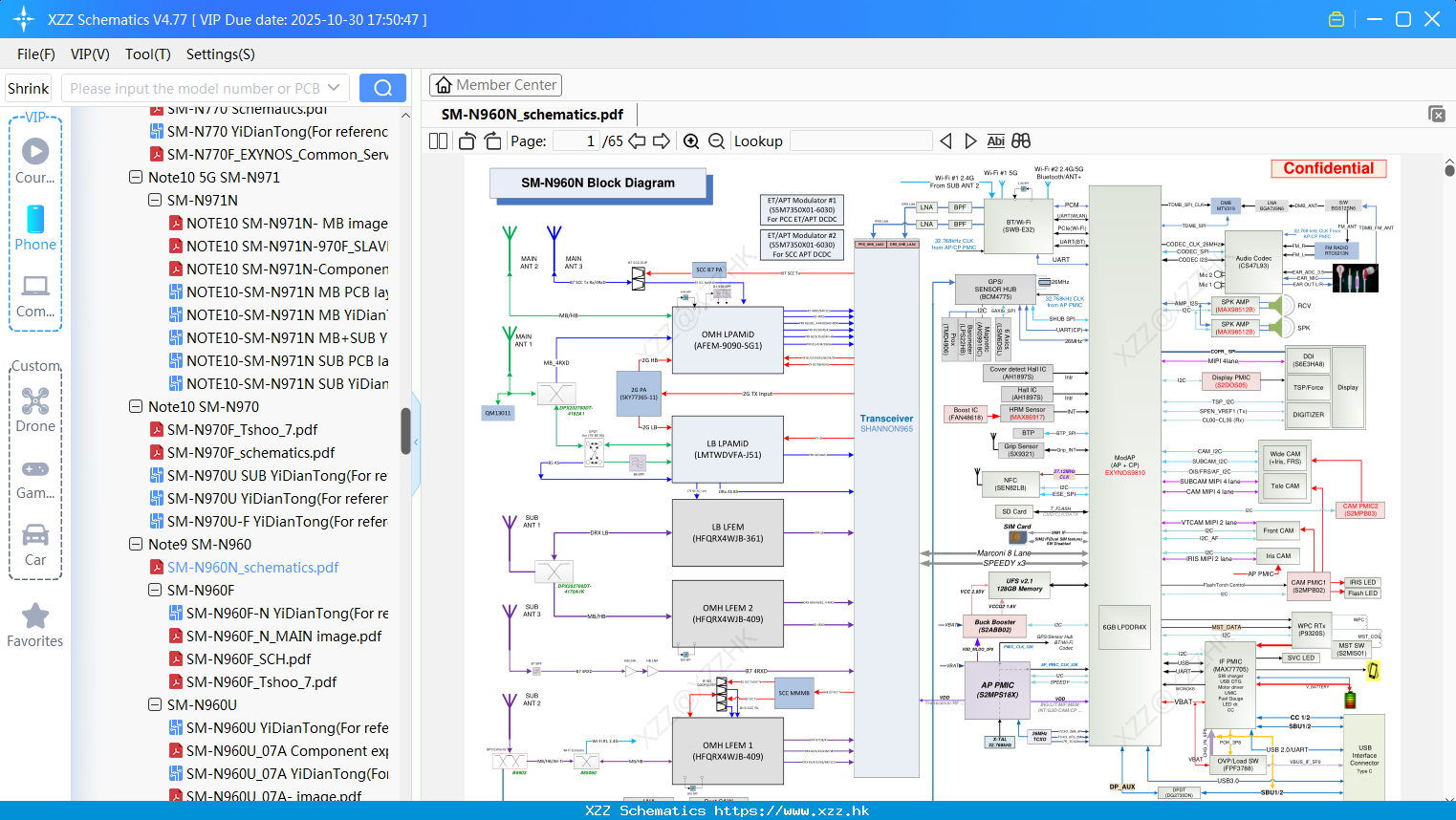The image size is (1456, 820).
Task: Open the VIP(V) menu
Action: click(90, 54)
